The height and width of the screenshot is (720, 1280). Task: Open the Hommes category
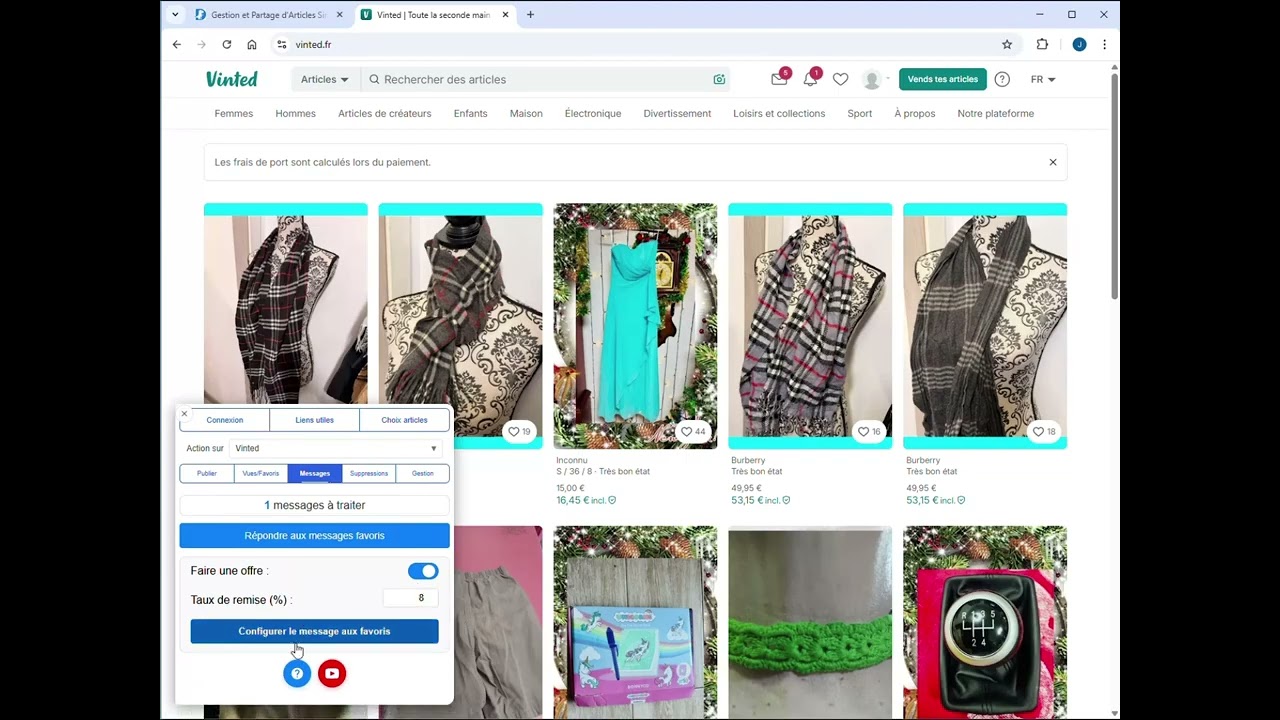296,113
